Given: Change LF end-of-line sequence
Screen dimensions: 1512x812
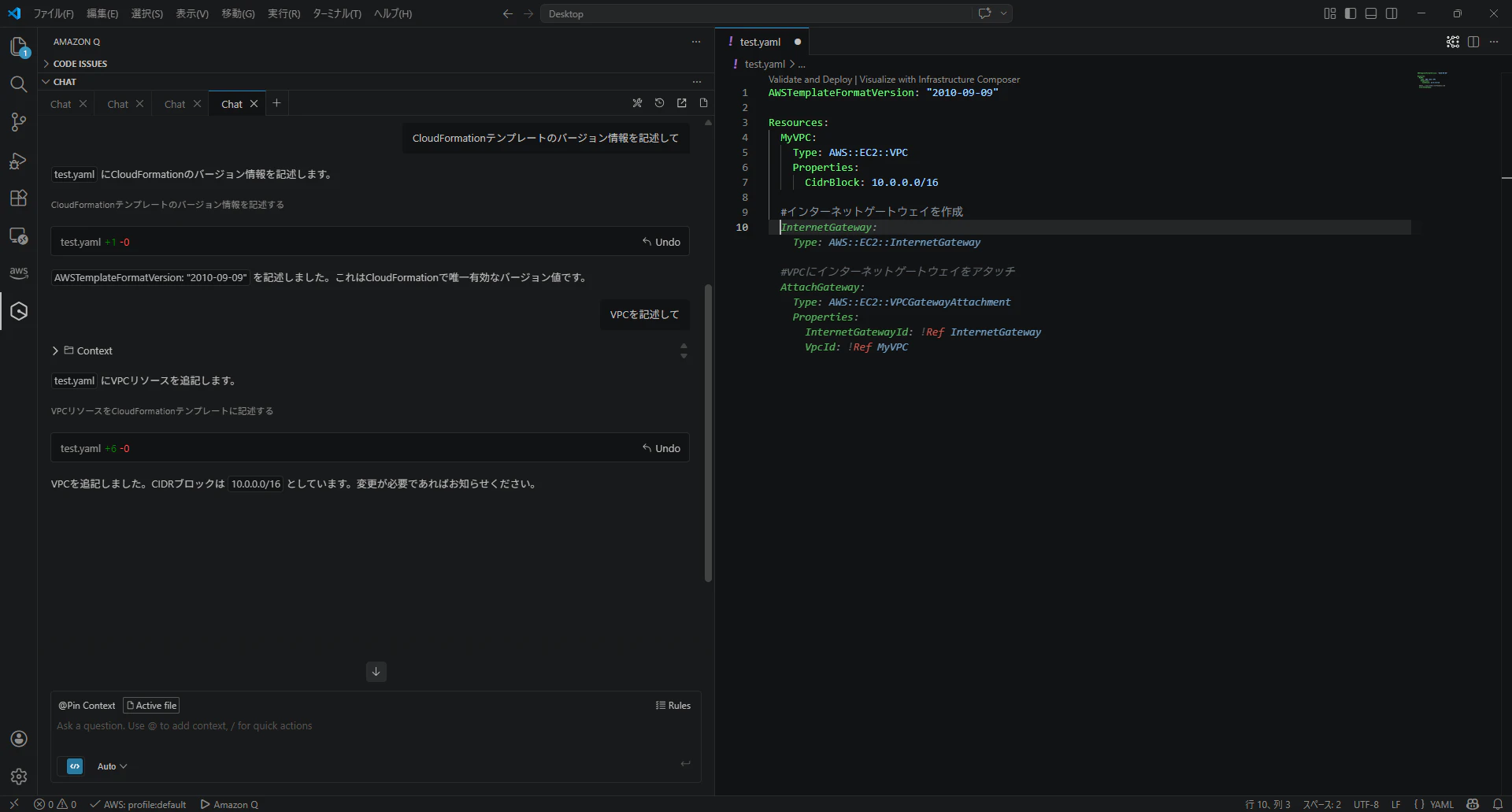Looking at the screenshot, I should (1396, 804).
